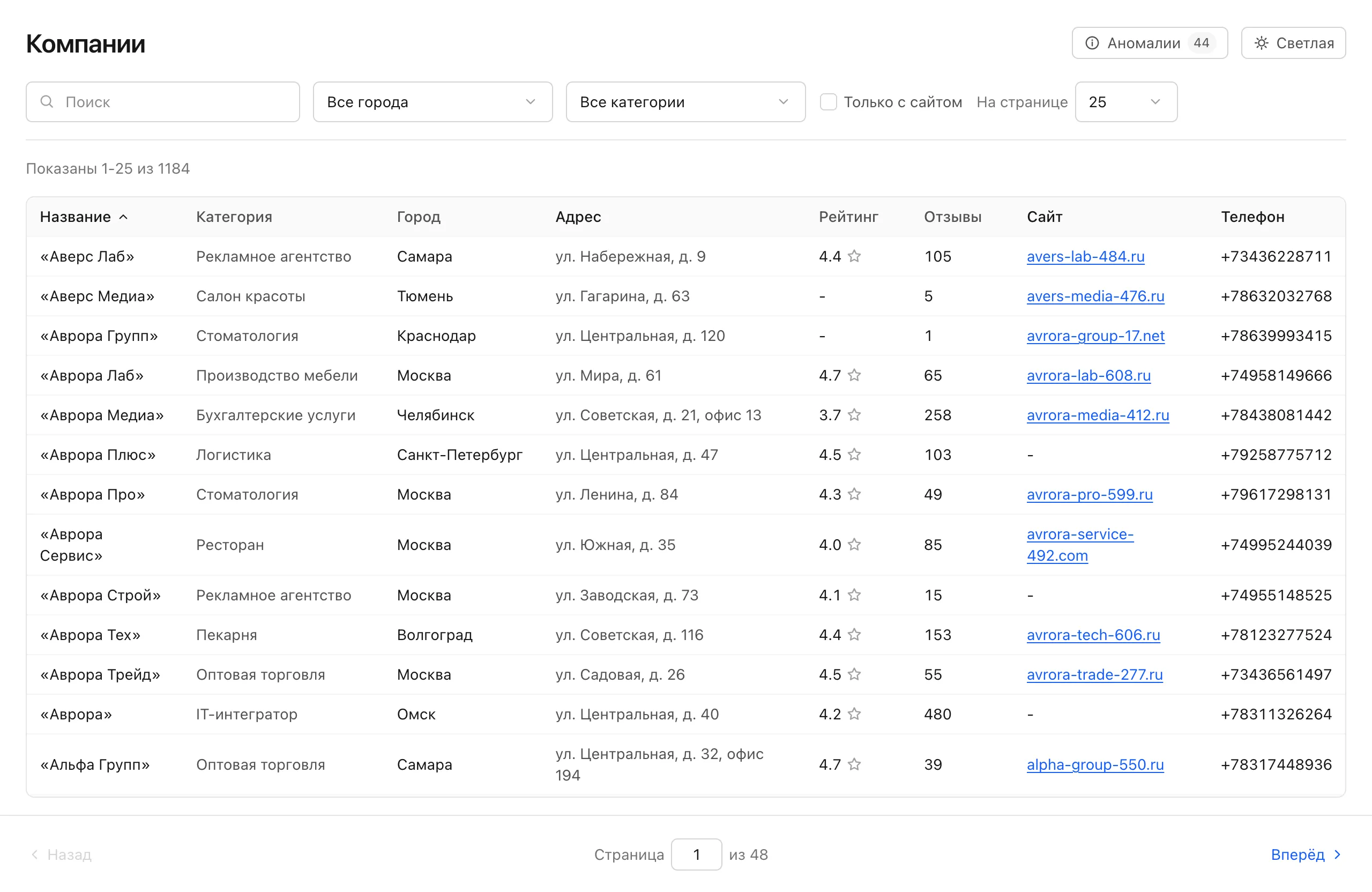This screenshot has height=892, width=1372.
Task: Open the per-page dropdown showing 25
Action: coord(1126,102)
